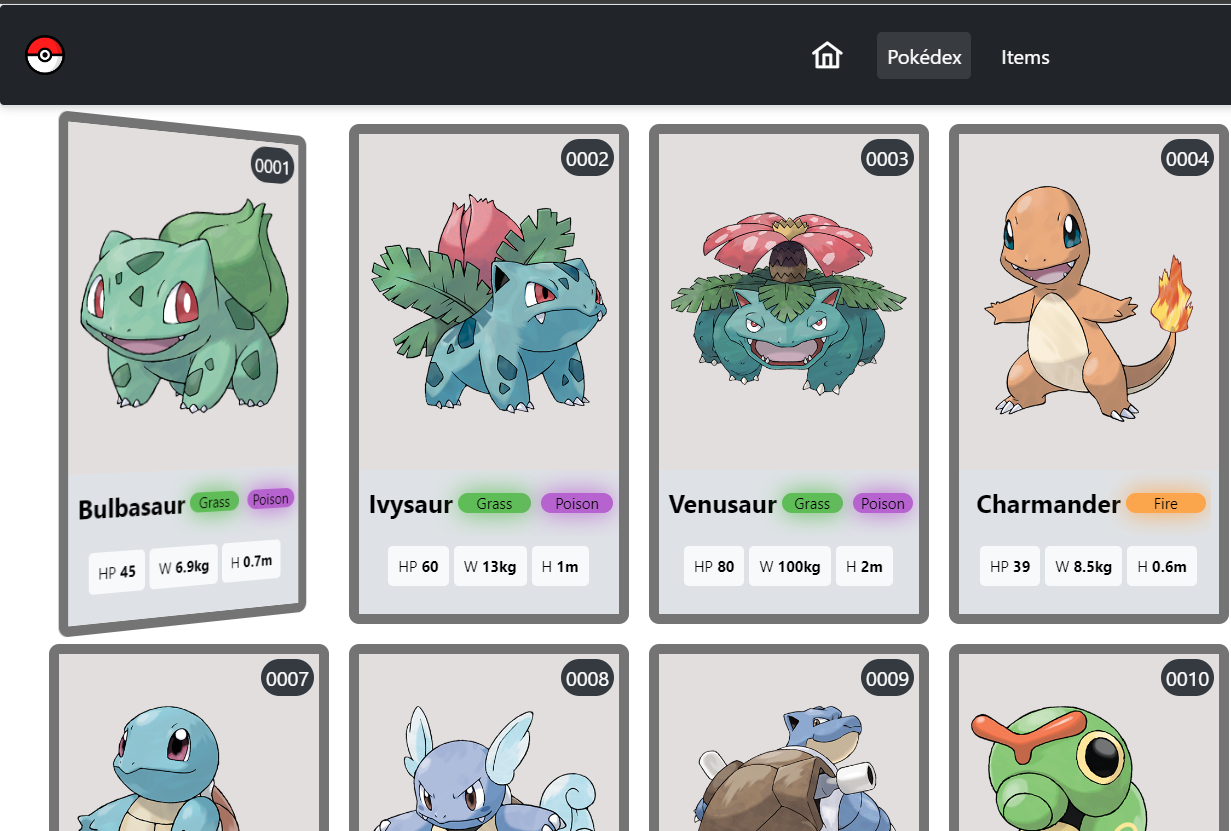Click Charmander's artwork image

1089,302
